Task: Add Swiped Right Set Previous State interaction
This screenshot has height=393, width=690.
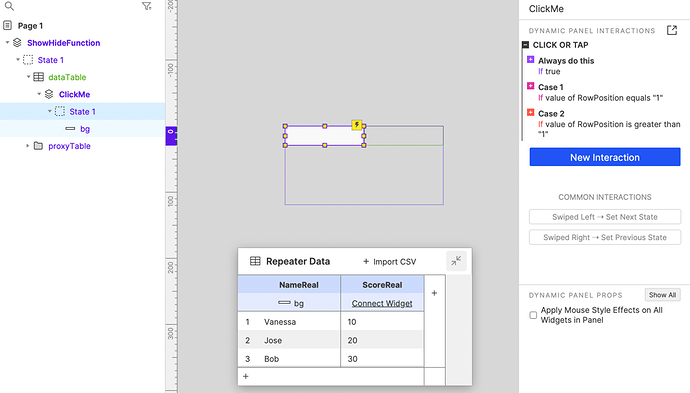Action: 605,237
